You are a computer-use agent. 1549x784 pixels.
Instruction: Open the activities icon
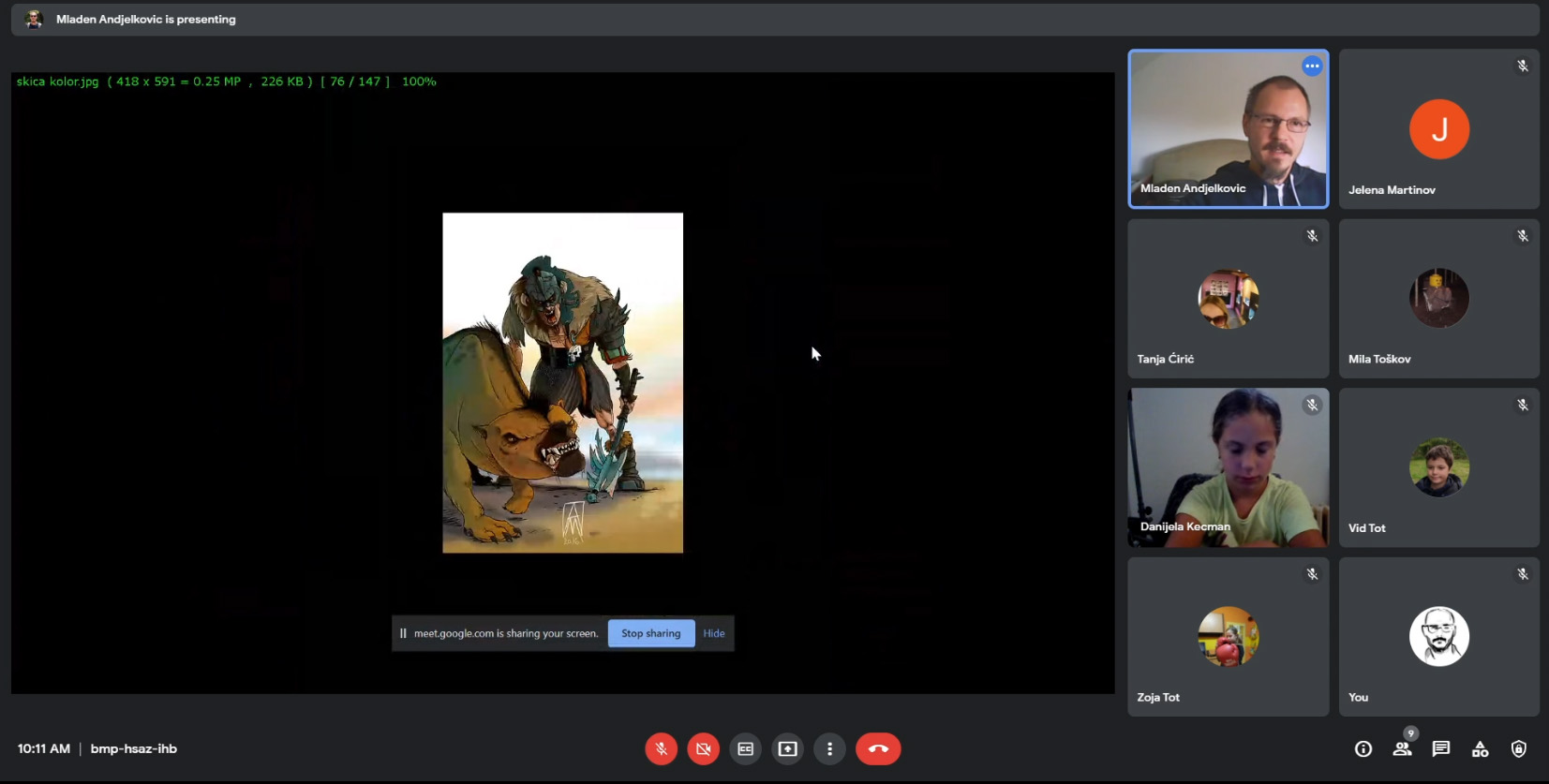click(1480, 748)
